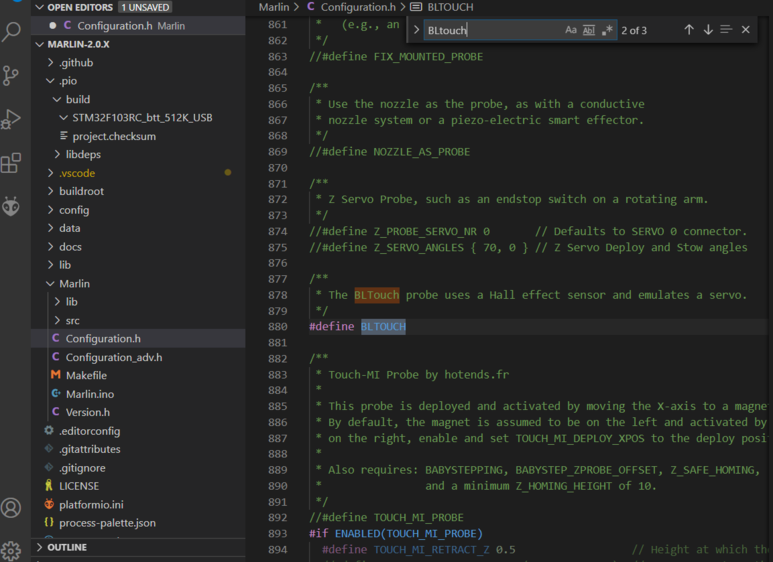Open process-palette.json file
Screen dimensions: 773x562
[107, 523]
